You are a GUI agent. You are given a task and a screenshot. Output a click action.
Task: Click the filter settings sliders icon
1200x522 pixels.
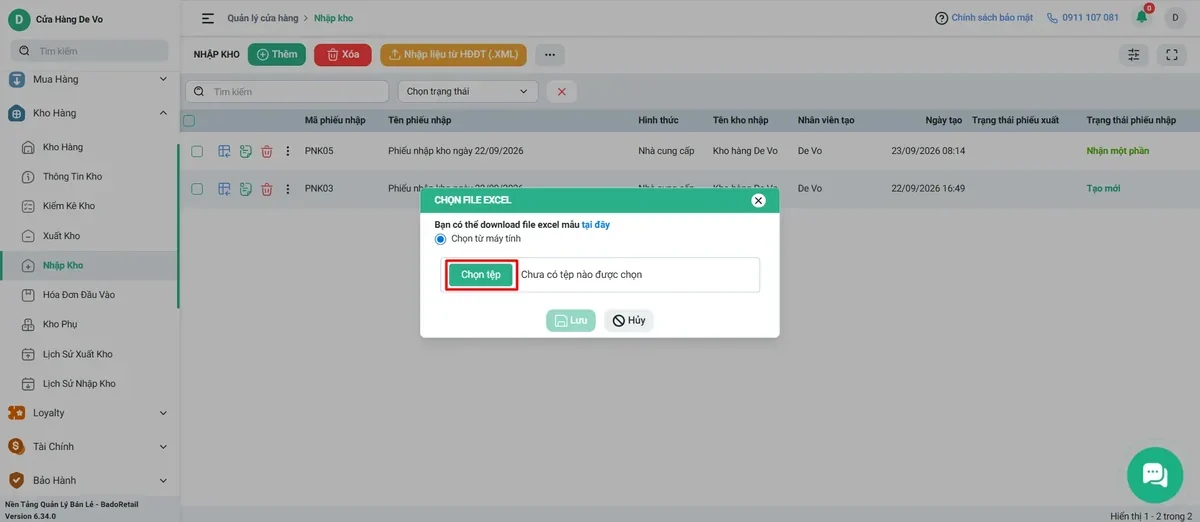click(1133, 55)
